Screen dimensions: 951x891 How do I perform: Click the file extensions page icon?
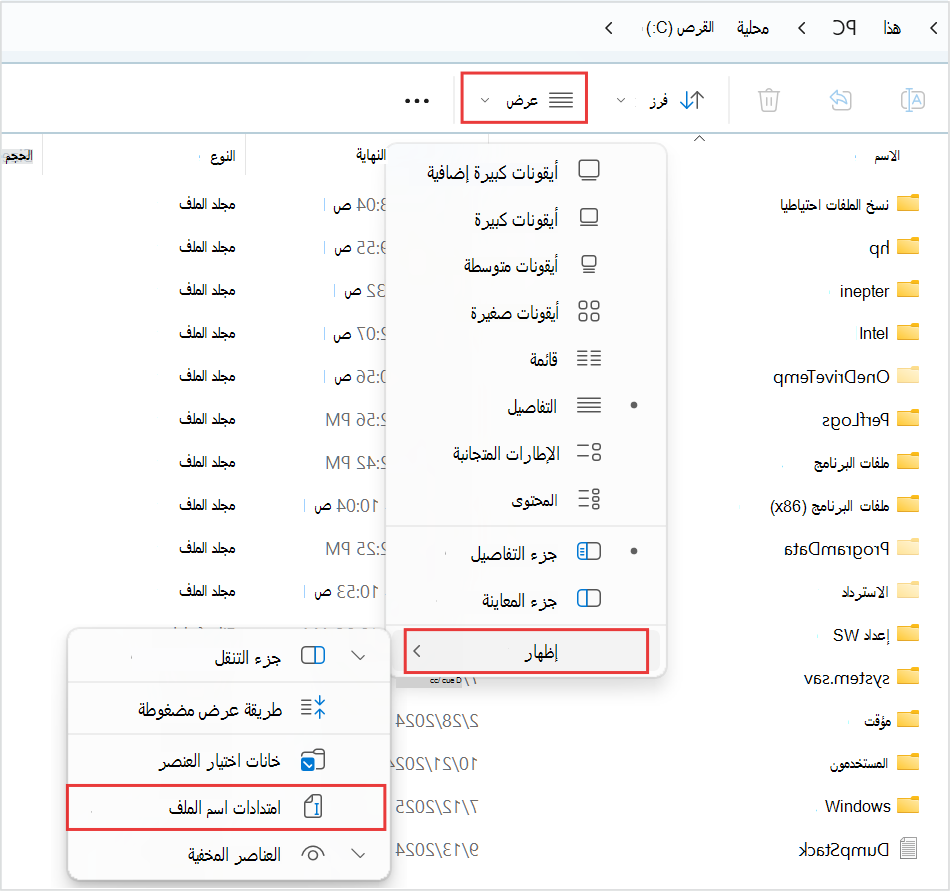(x=313, y=807)
